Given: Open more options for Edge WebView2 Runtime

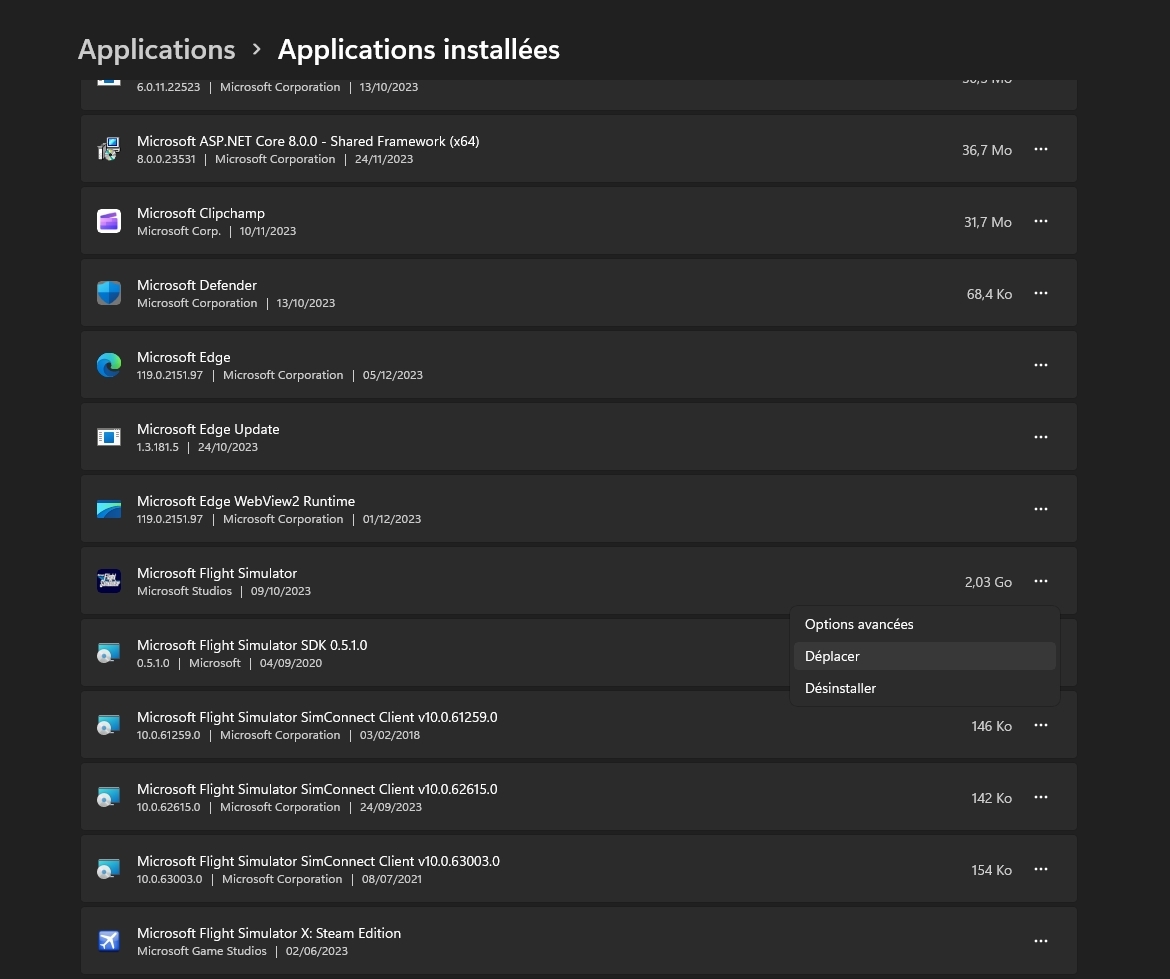Looking at the screenshot, I should point(1041,509).
